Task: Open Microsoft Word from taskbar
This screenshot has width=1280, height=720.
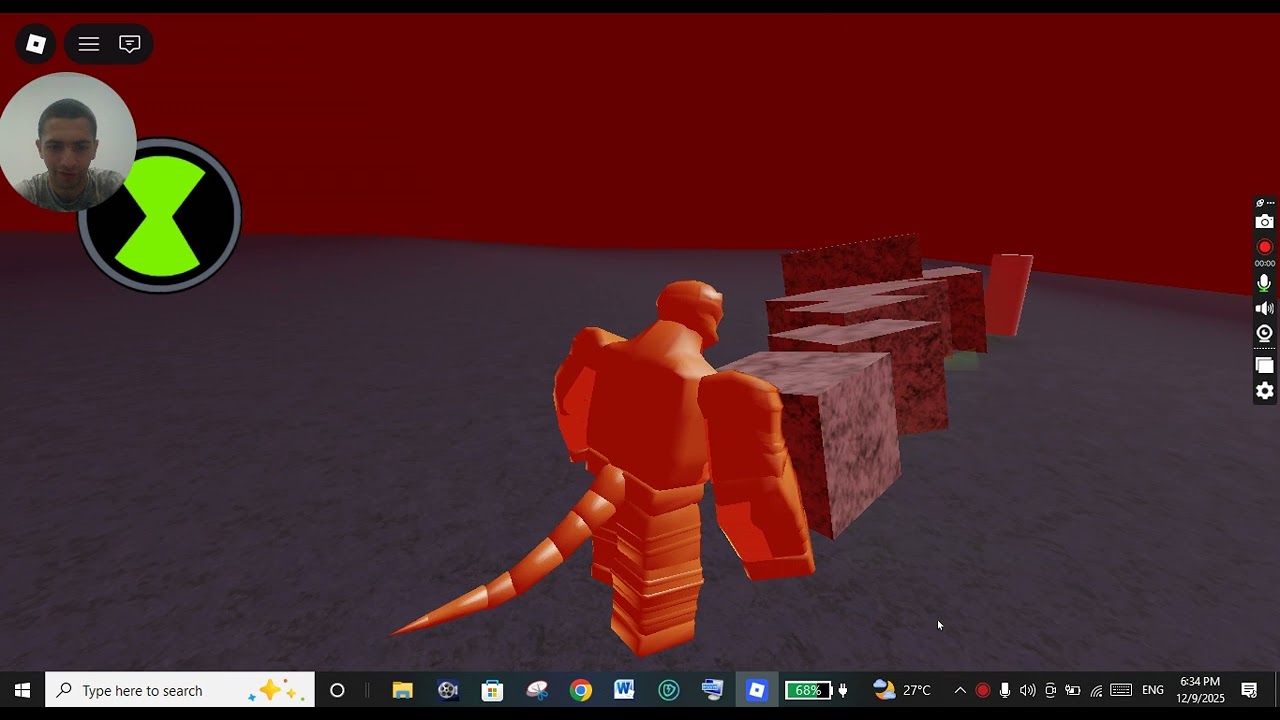Action: pyautogui.click(x=625, y=690)
